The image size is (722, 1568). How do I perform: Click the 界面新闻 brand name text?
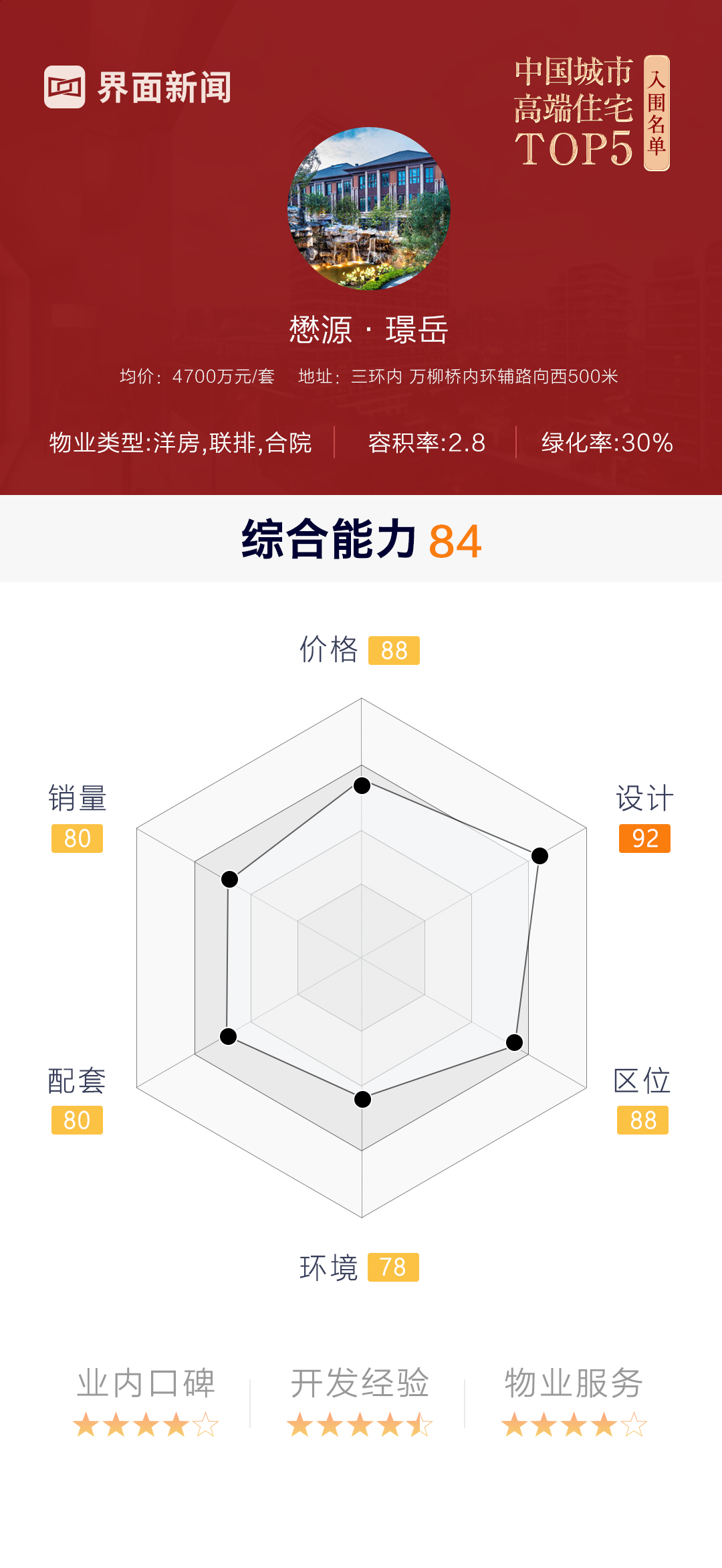(x=164, y=88)
